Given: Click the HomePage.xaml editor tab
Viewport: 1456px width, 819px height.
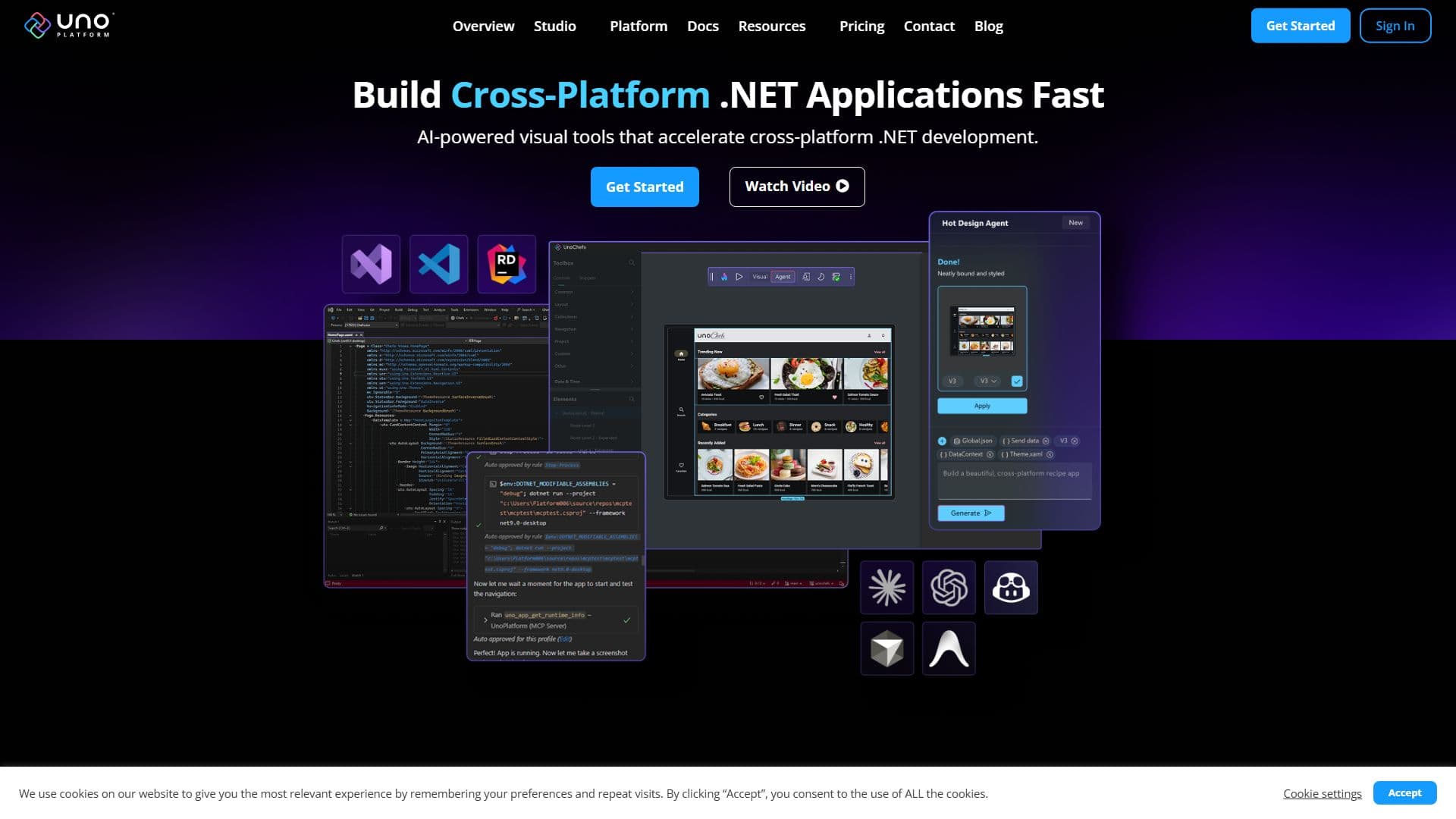Looking at the screenshot, I should [345, 334].
